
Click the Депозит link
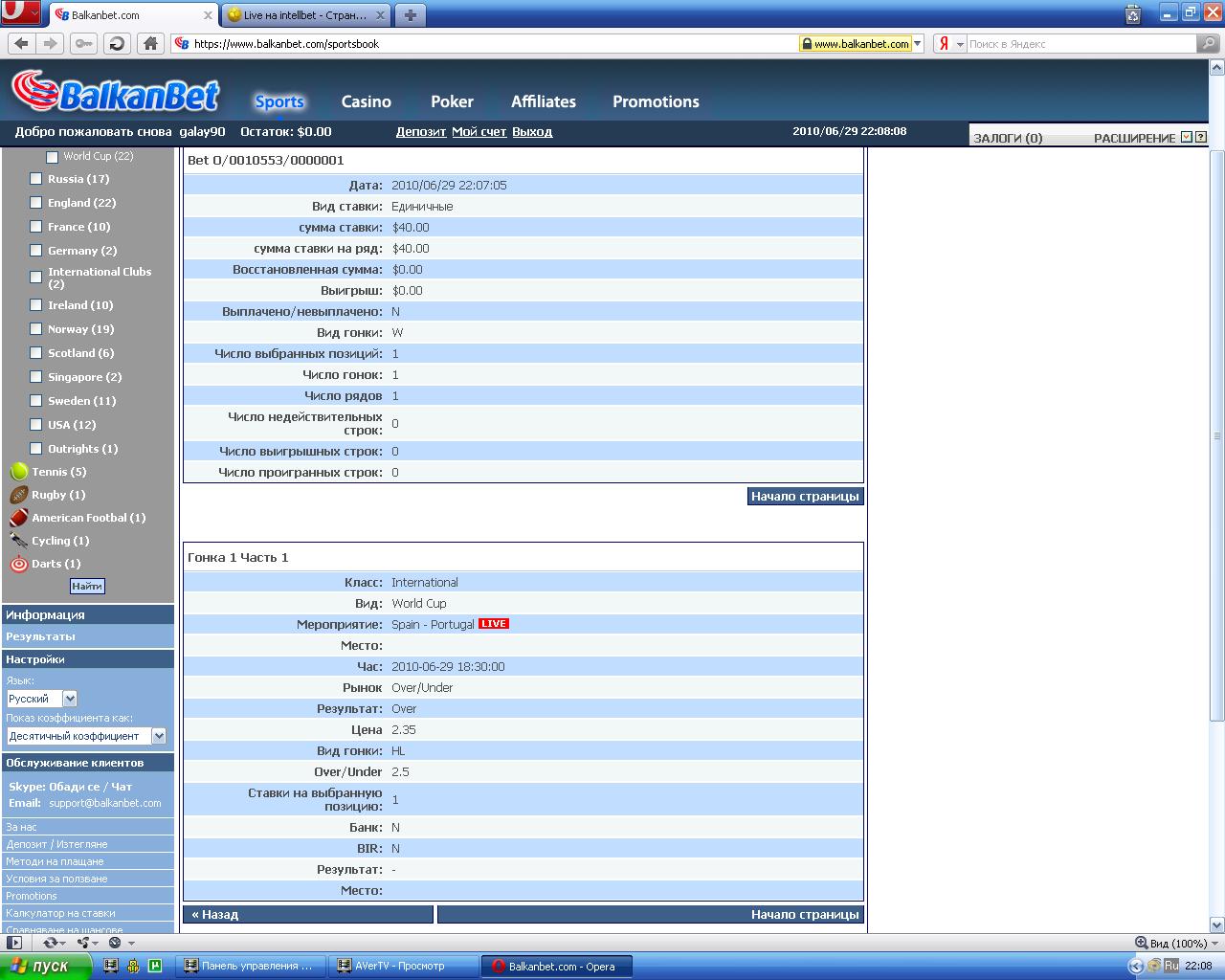coord(421,132)
